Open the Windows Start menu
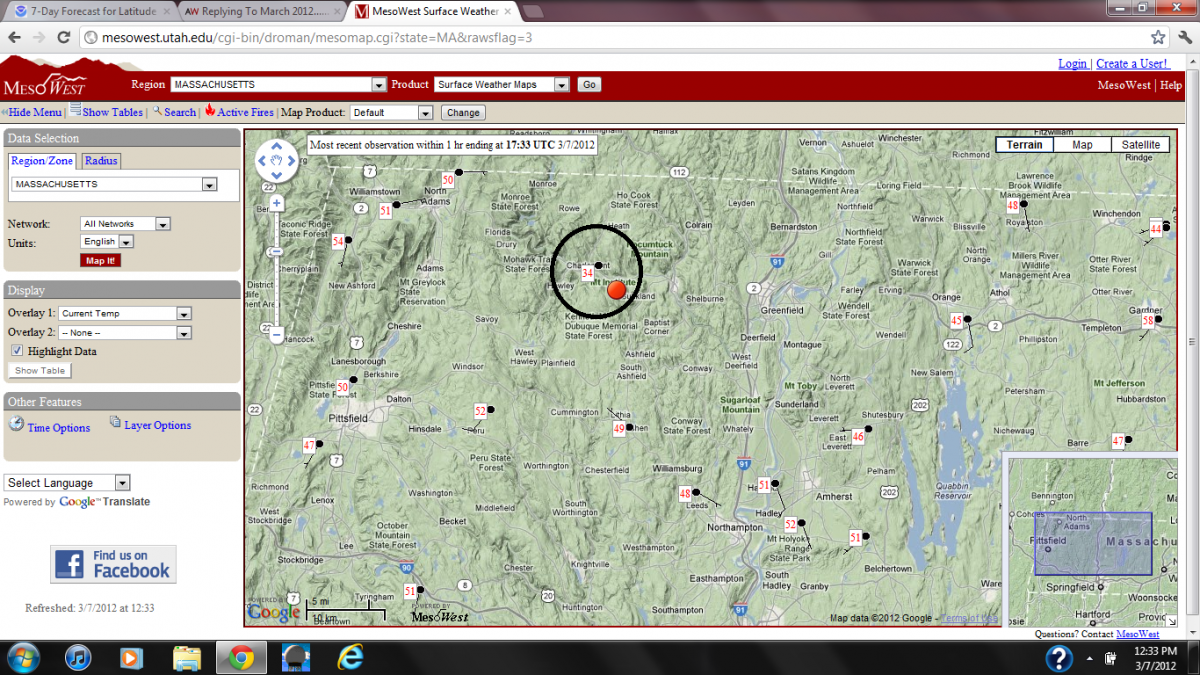The image size is (1200, 675). [x=22, y=657]
